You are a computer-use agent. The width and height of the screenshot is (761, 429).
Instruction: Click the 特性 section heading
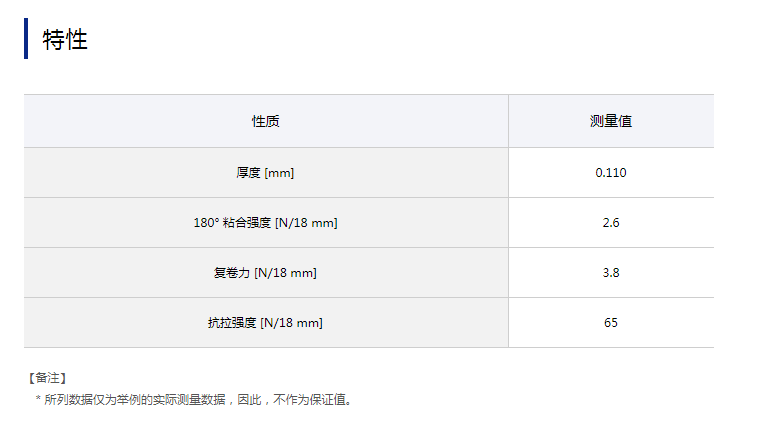click(x=65, y=40)
